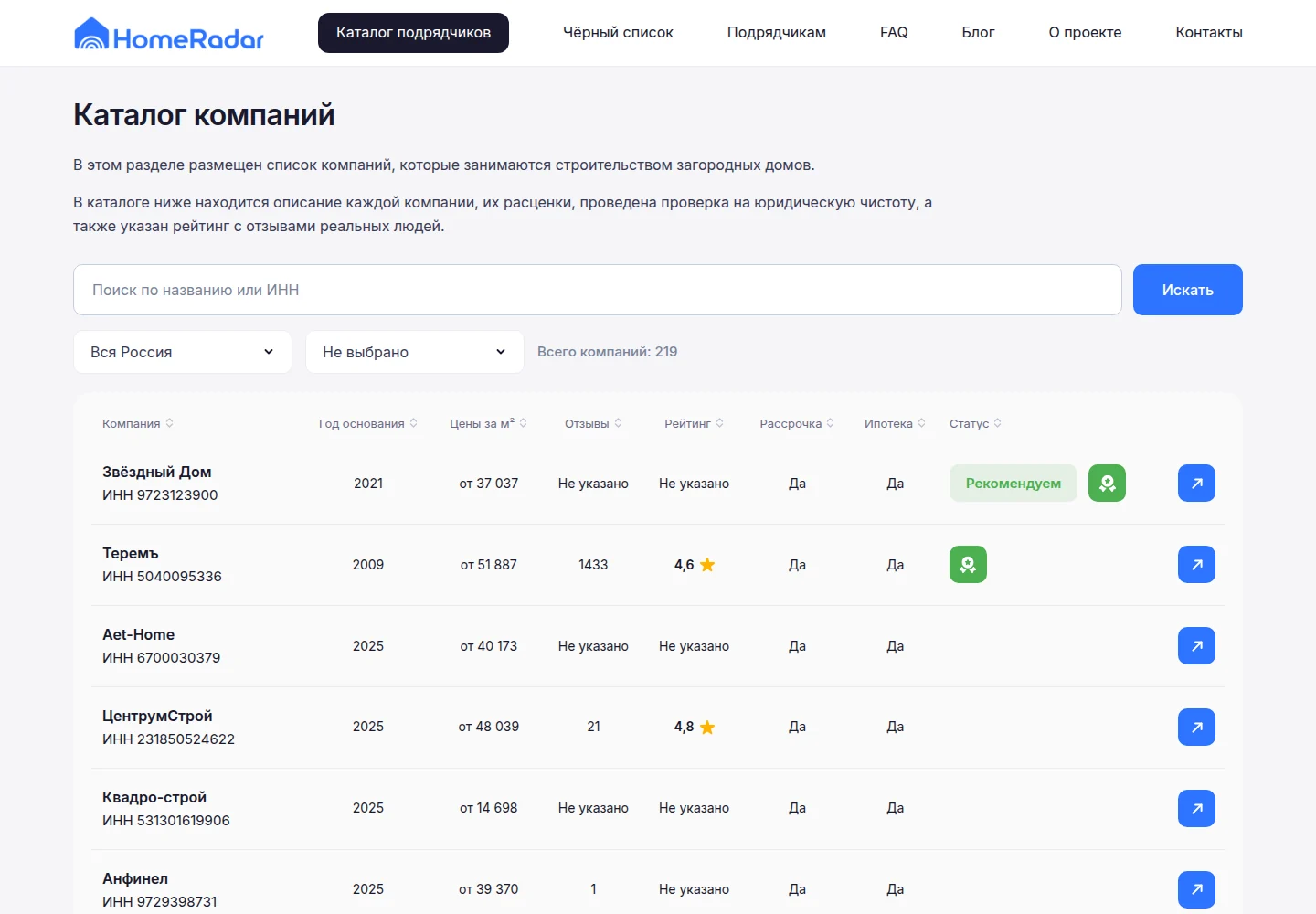Open the FAQ navigation item
Image resolution: width=1316 pixels, height=914 pixels.
coord(894,33)
